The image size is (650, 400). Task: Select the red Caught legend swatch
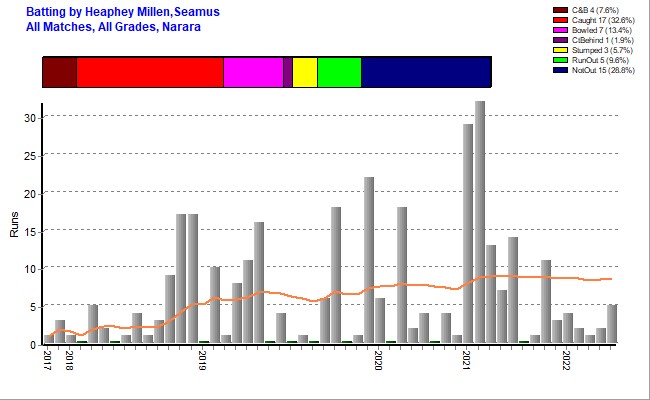pyautogui.click(x=560, y=22)
